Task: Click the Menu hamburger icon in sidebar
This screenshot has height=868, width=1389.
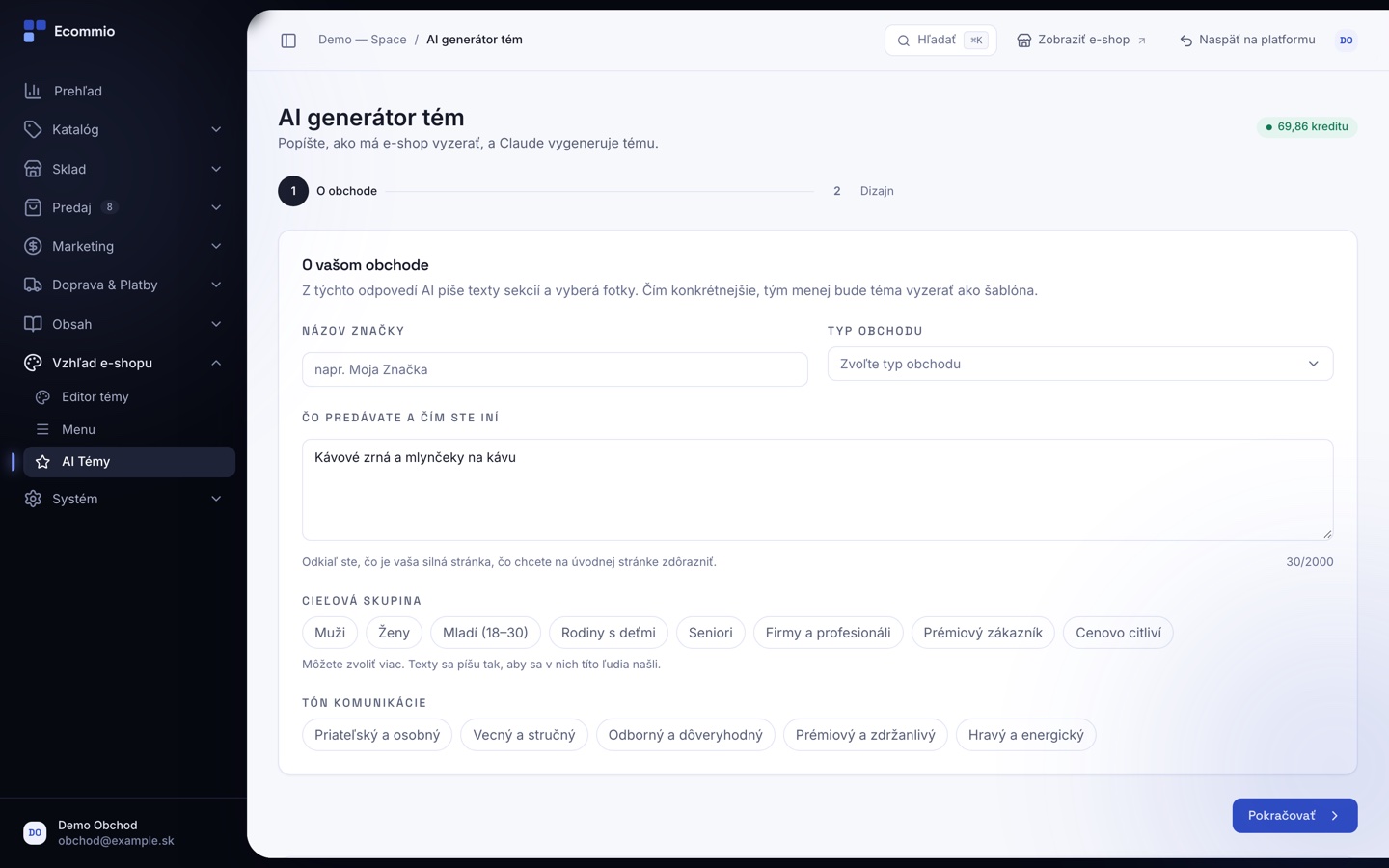Action: click(x=42, y=430)
